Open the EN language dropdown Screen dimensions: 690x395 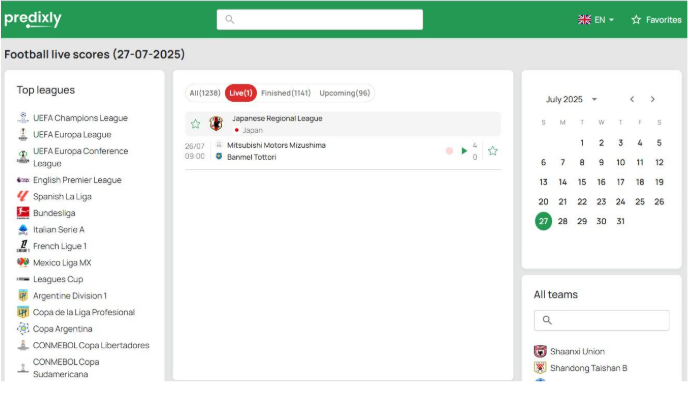(x=596, y=20)
